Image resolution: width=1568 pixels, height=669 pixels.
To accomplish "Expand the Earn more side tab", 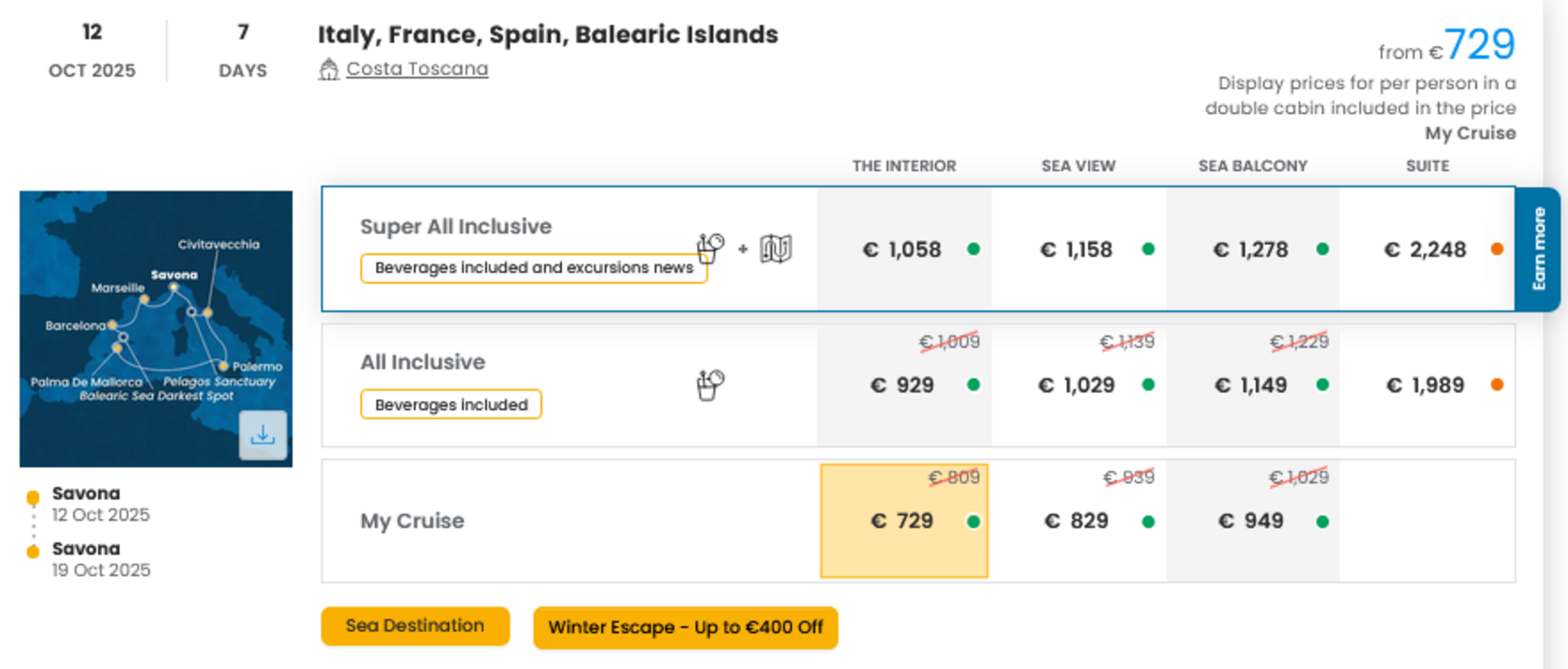I will click(1538, 249).
